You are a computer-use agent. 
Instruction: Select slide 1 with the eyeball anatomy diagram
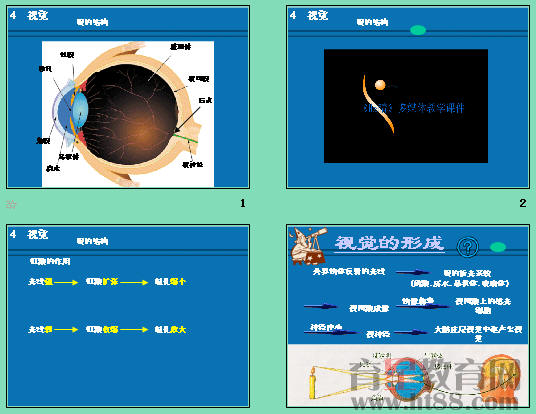click(128, 97)
